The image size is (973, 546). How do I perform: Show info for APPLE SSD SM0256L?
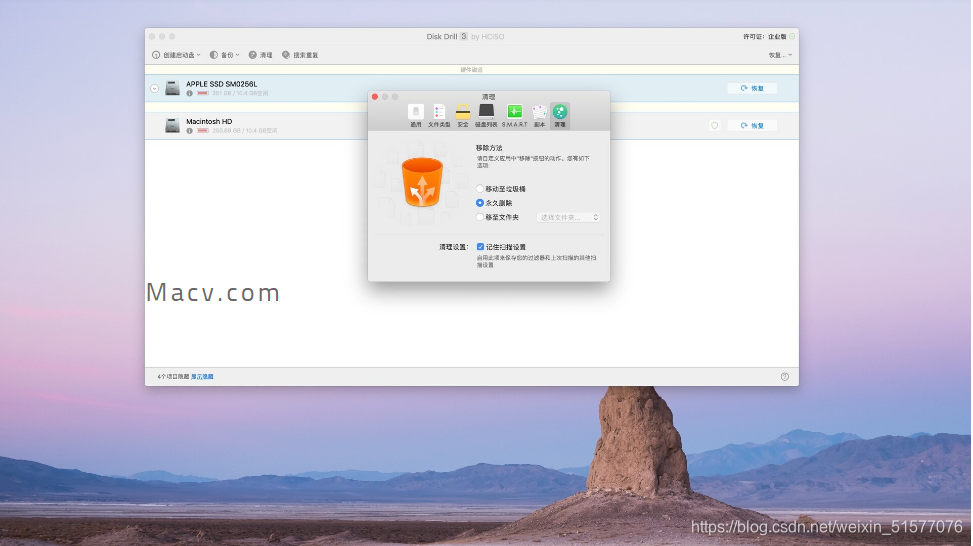[189, 94]
